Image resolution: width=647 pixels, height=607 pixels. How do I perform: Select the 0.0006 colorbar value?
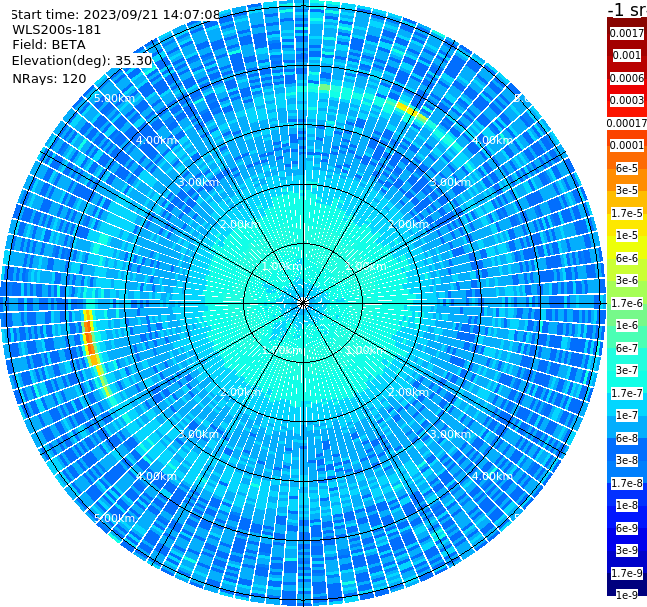pos(627,78)
